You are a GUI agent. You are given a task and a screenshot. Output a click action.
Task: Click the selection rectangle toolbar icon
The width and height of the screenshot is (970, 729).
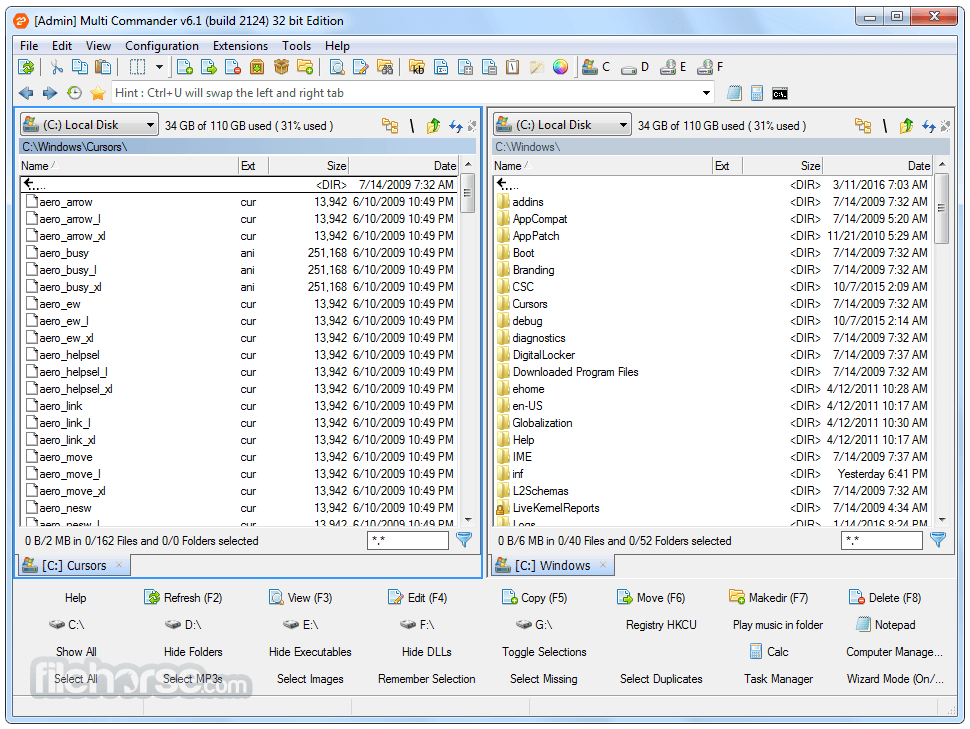(137, 67)
